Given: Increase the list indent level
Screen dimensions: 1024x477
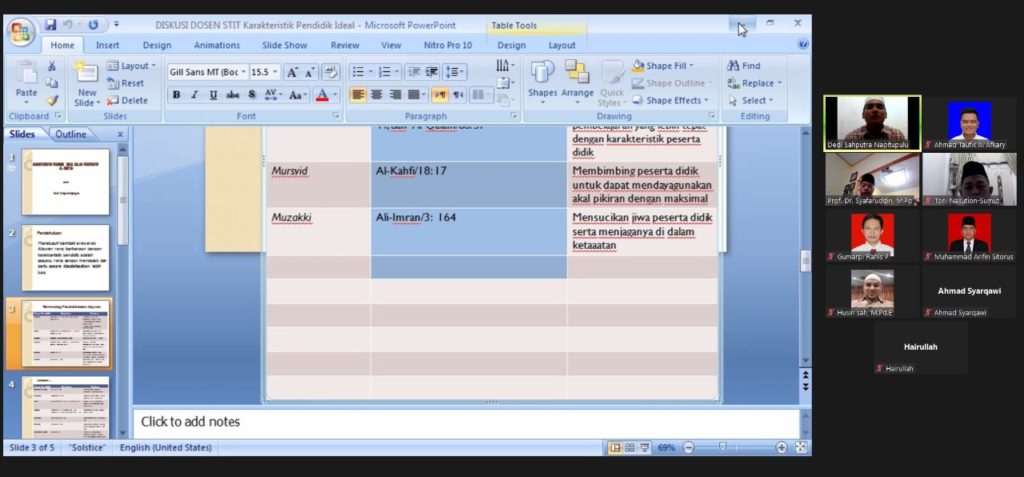Looking at the screenshot, I should (431, 72).
